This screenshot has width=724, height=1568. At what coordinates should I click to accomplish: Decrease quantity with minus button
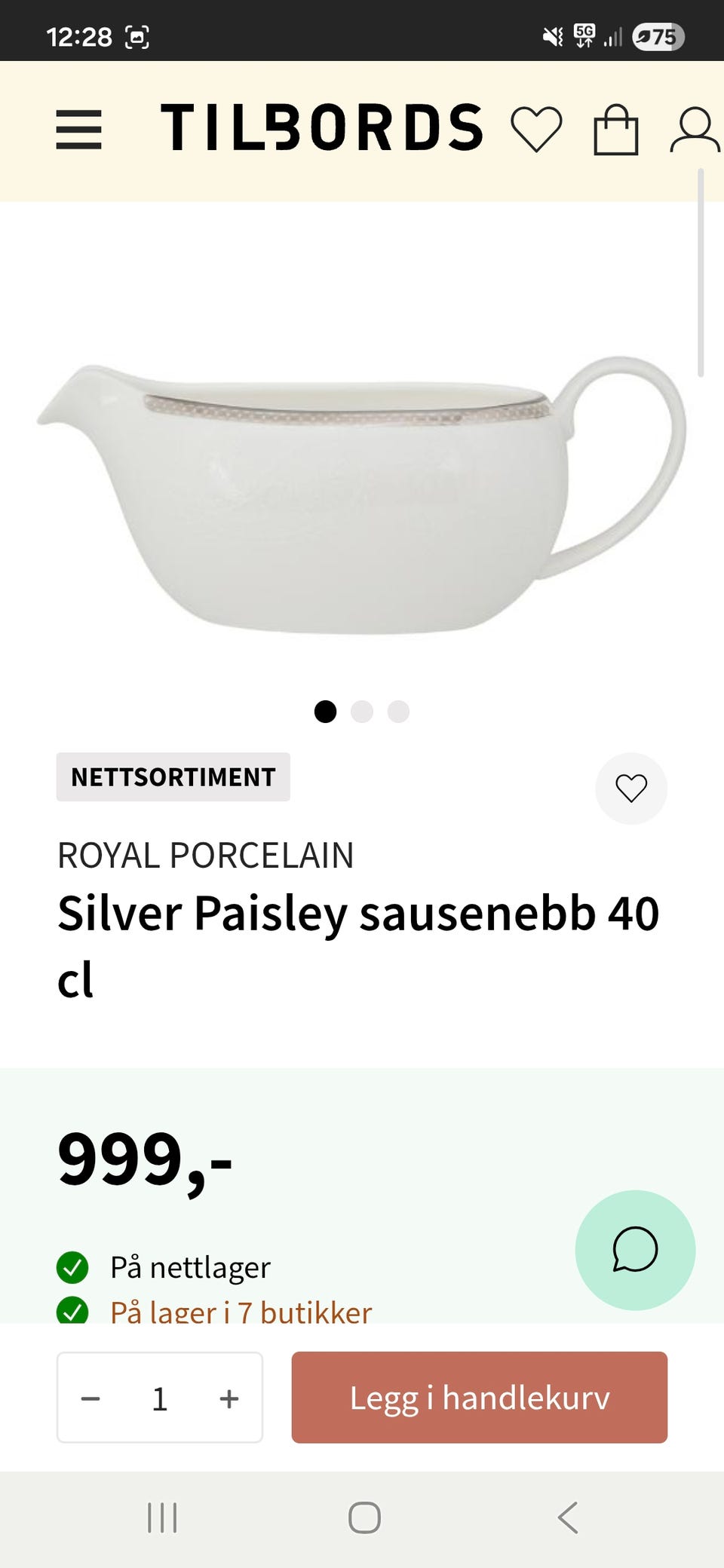90,1398
